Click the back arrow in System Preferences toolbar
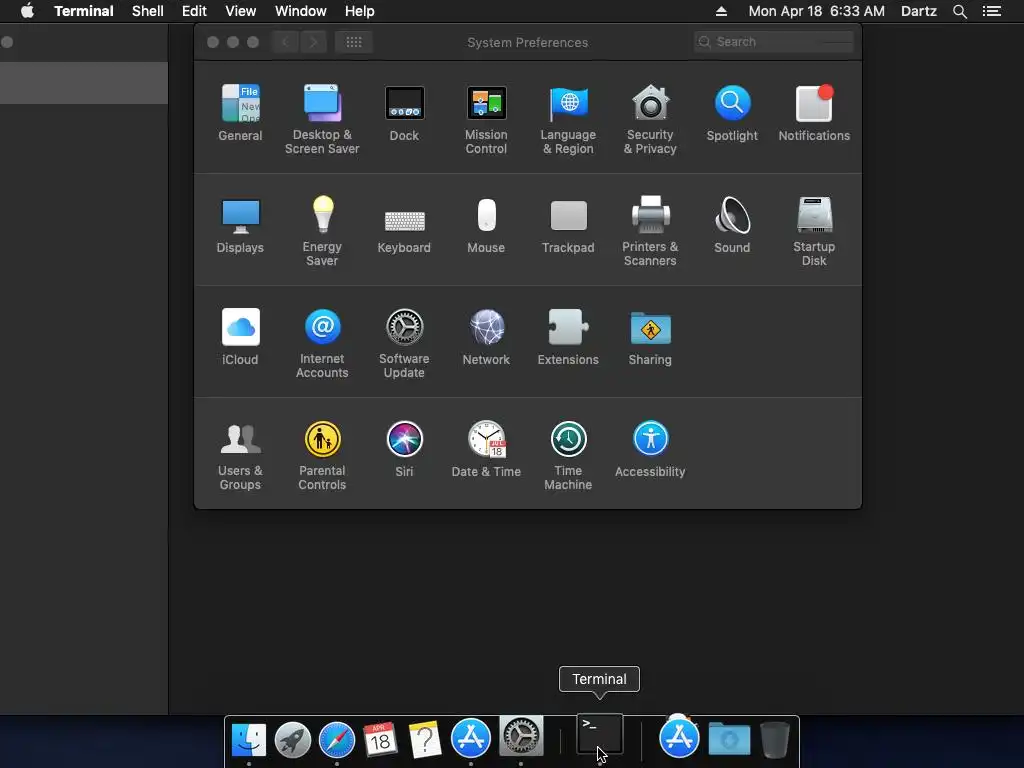The width and height of the screenshot is (1024, 768). pyautogui.click(x=285, y=42)
